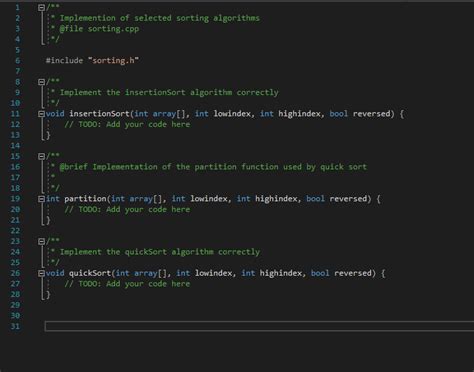Click the @file sorting.cpp comment text
The height and width of the screenshot is (372, 474).
coord(99,29)
